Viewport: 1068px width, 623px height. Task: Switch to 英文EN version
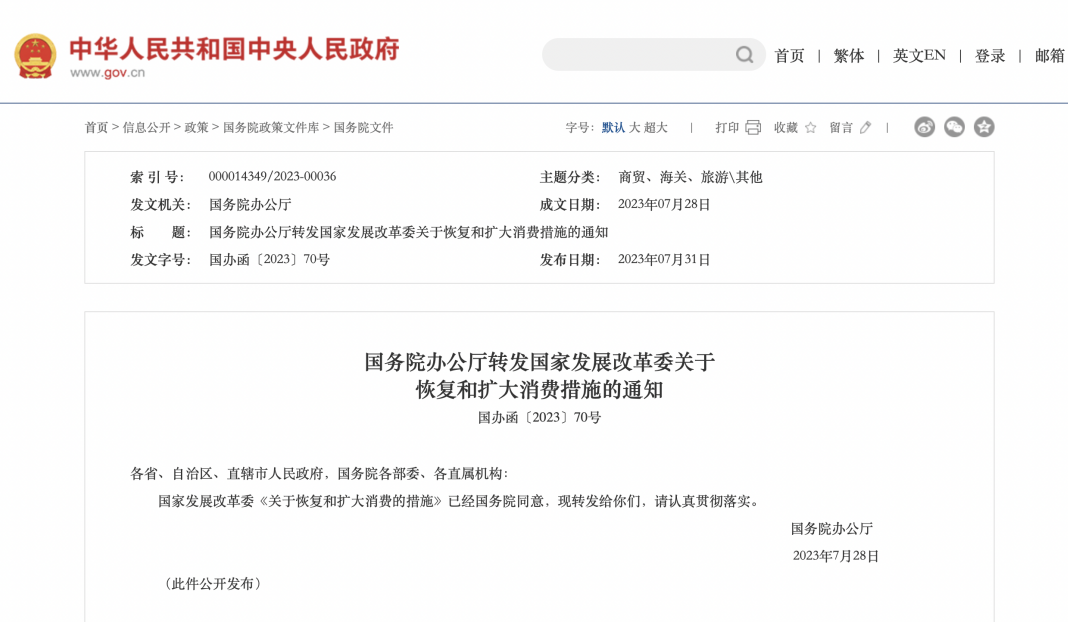coord(919,56)
